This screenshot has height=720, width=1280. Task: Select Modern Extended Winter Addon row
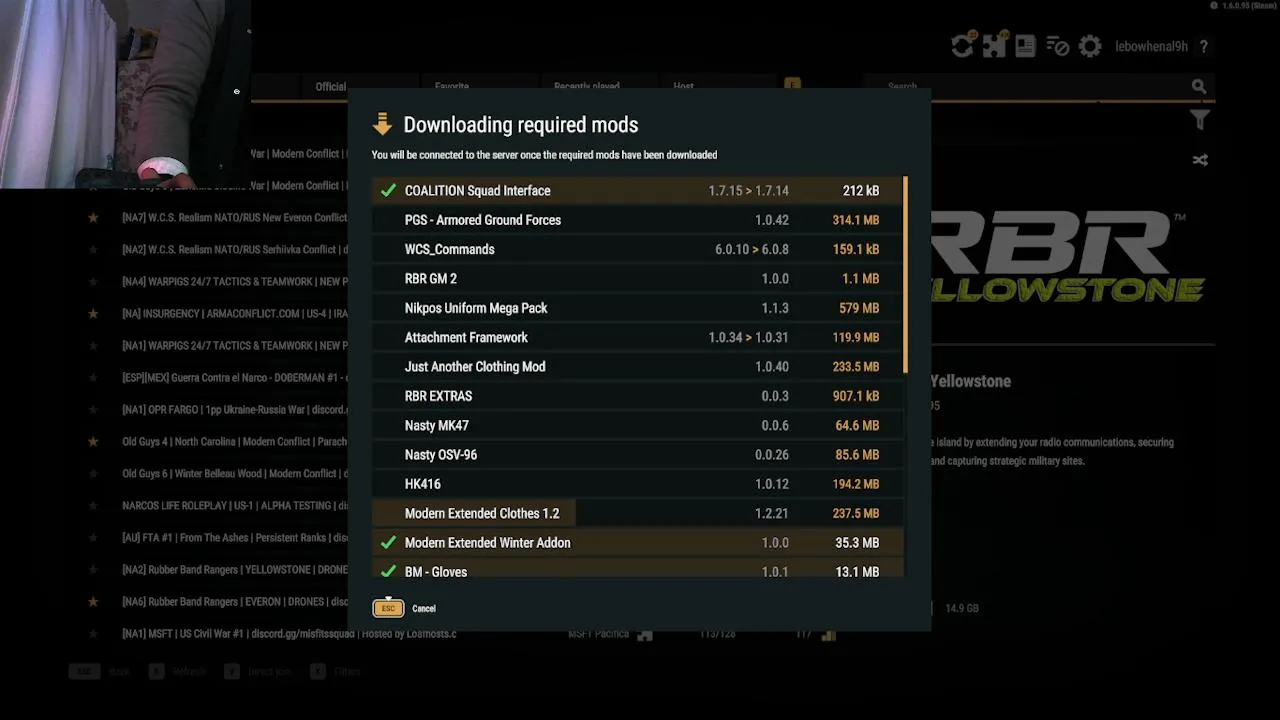coord(636,543)
